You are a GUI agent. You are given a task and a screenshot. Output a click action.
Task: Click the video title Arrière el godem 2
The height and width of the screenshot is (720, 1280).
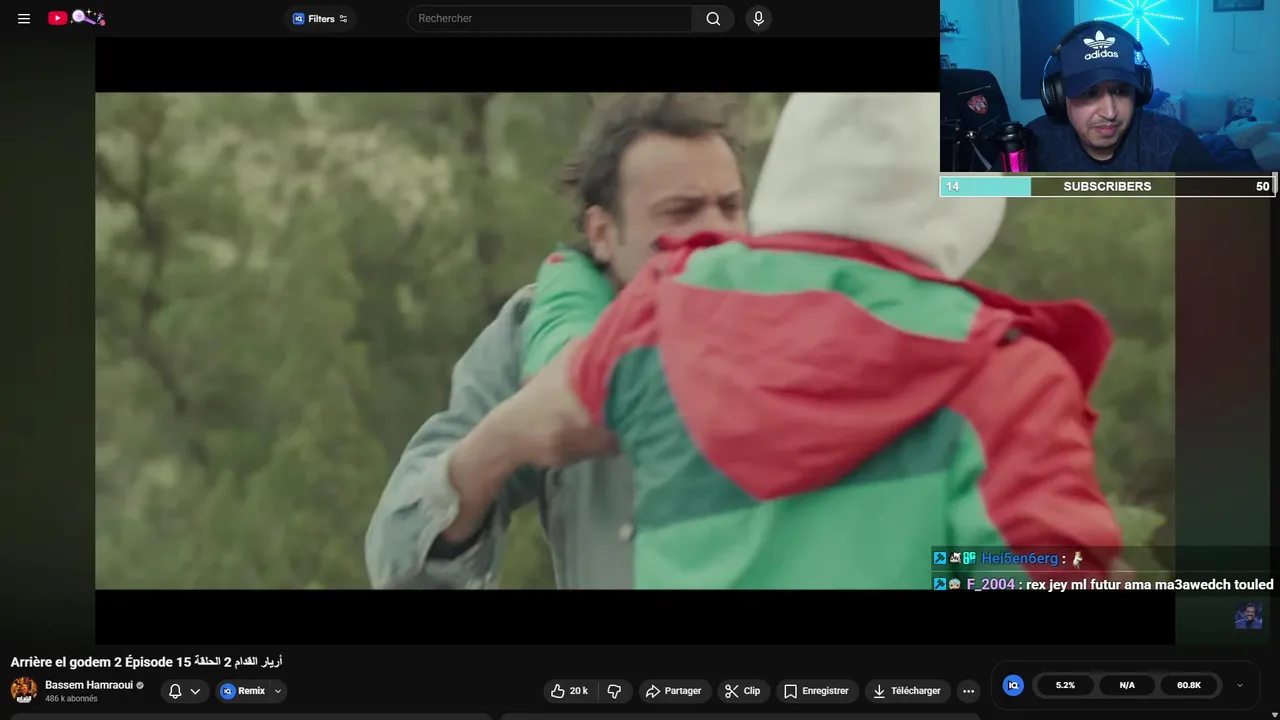click(146, 662)
